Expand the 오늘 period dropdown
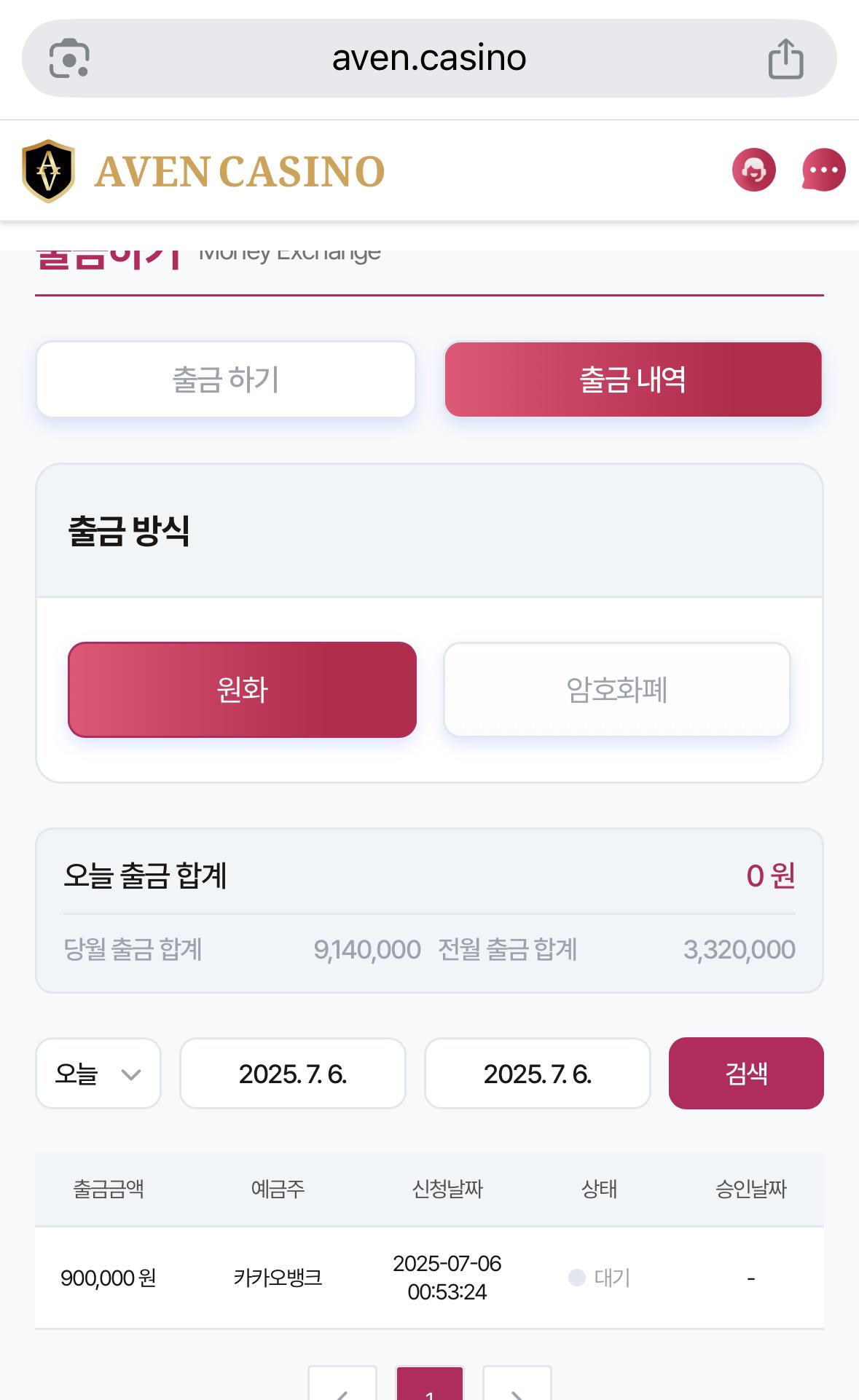Viewport: 859px width, 1400px height. 98,1074
